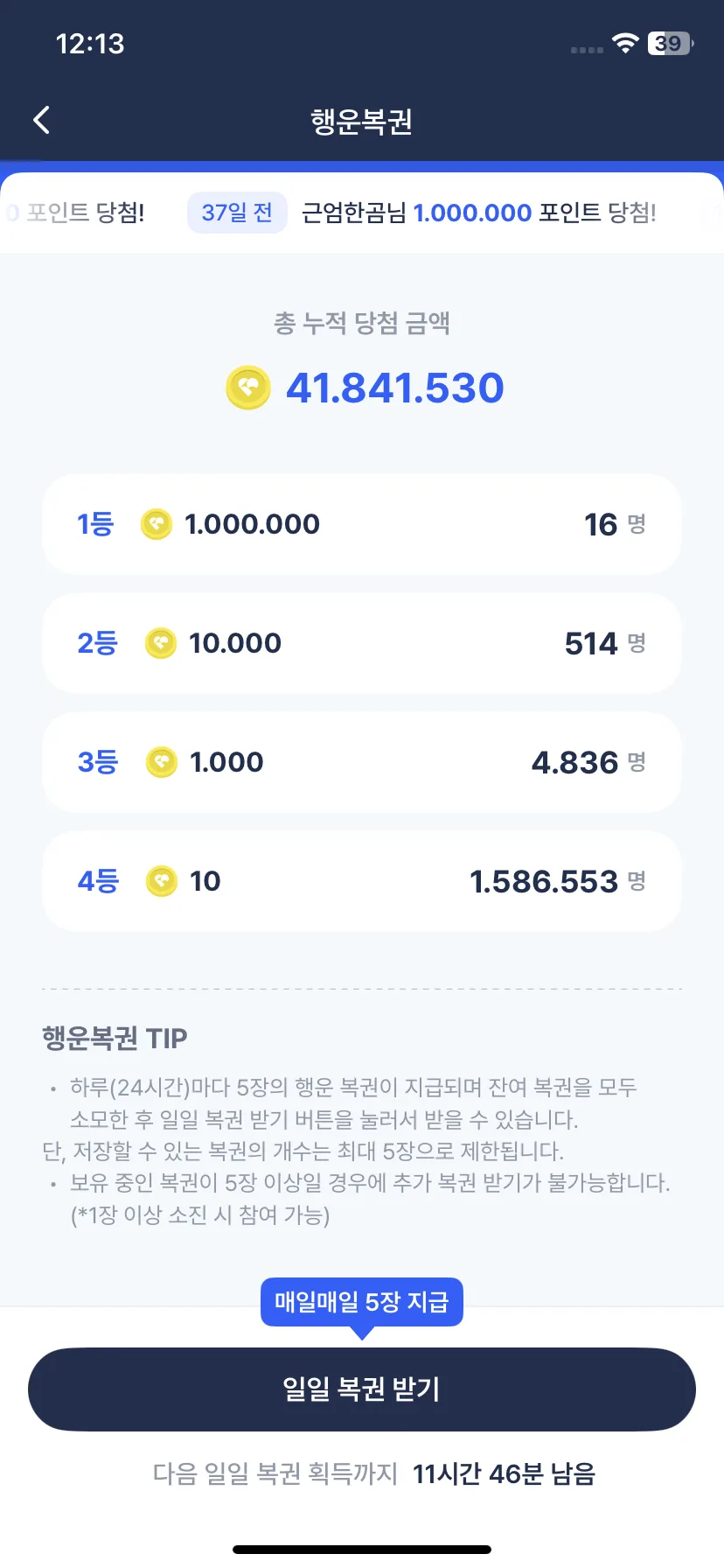This screenshot has width=724, height=1568.
Task: Tap the 매일매일 5장 지급 tooltip bubble
Action: point(362,1302)
